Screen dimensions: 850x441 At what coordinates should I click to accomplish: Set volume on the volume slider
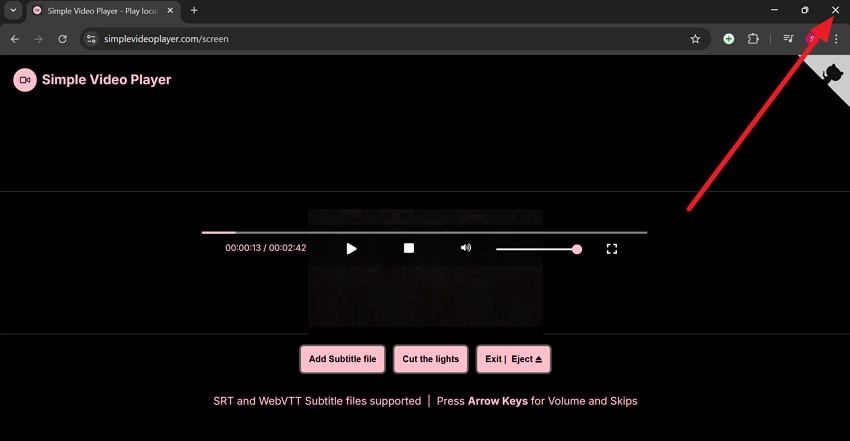pyautogui.click(x=539, y=249)
